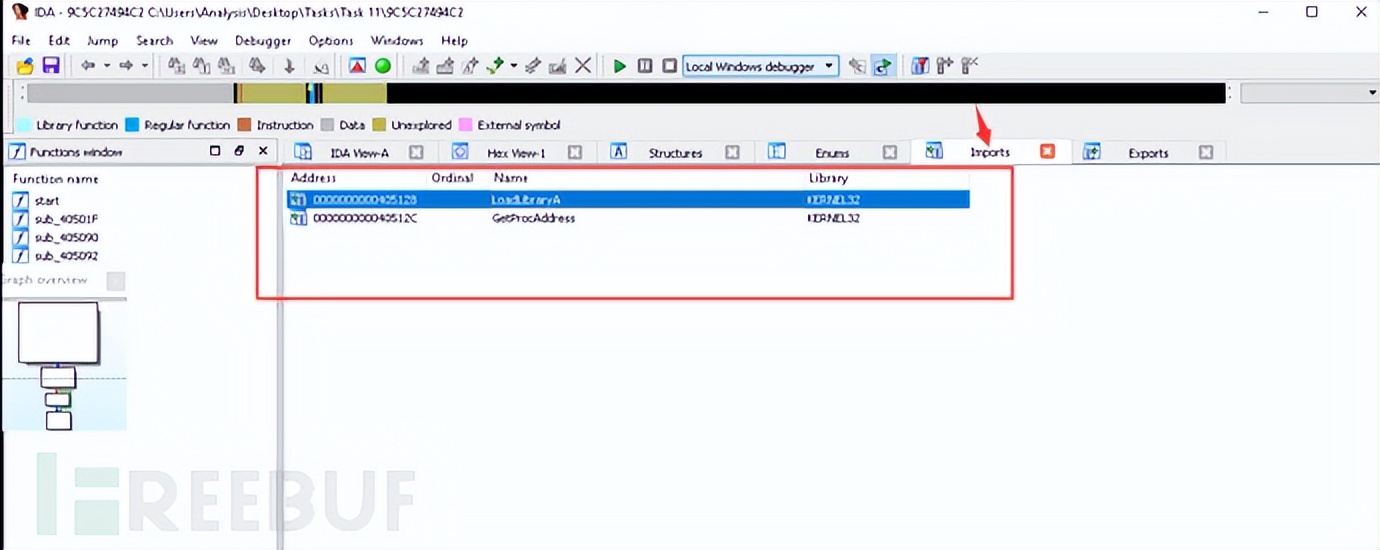Switch to the Enums tab
Image resolution: width=1380 pixels, height=550 pixels.
pyautogui.click(x=832, y=153)
